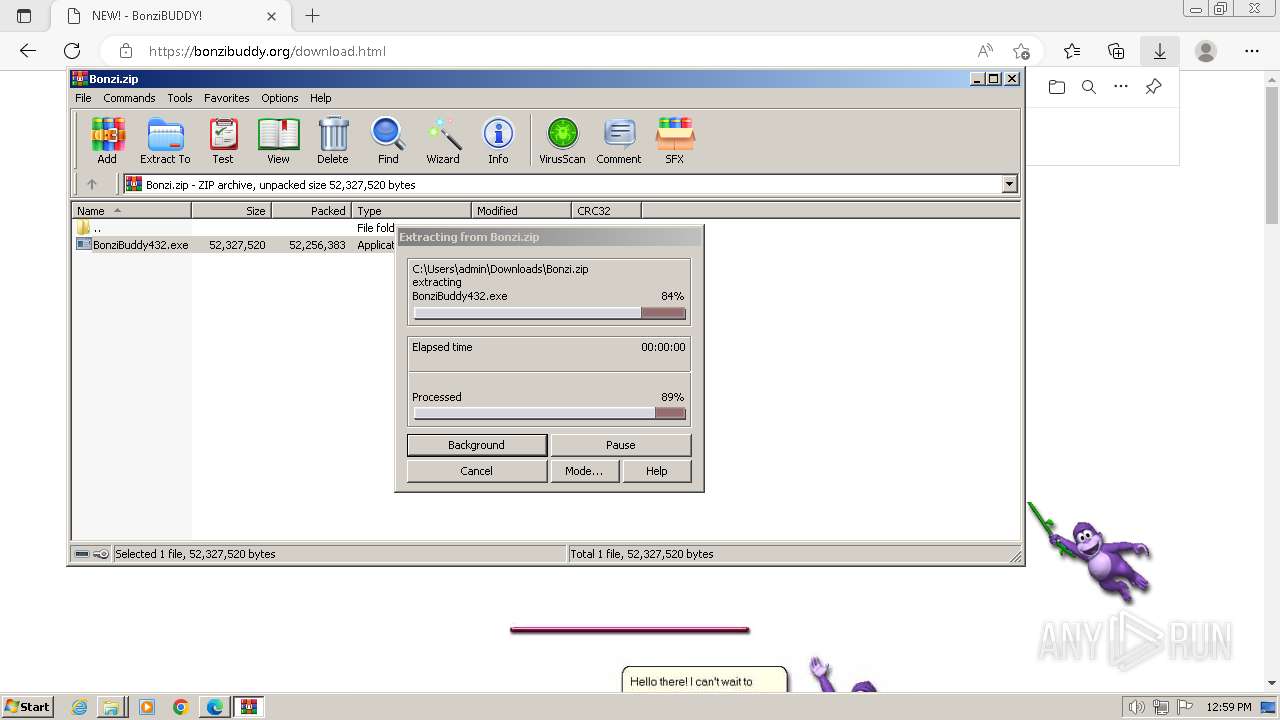Sort by Name column header
Screen dimensions: 1280x720
click(x=131, y=210)
